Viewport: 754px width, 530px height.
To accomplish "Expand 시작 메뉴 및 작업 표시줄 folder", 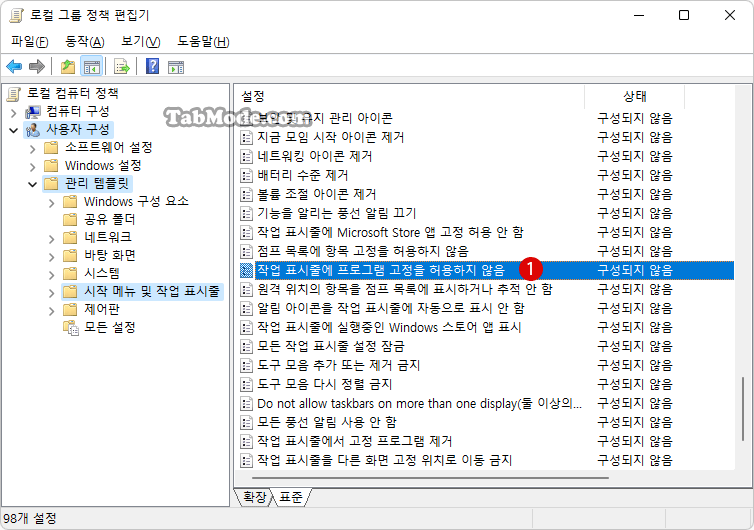I will pyautogui.click(x=51, y=292).
